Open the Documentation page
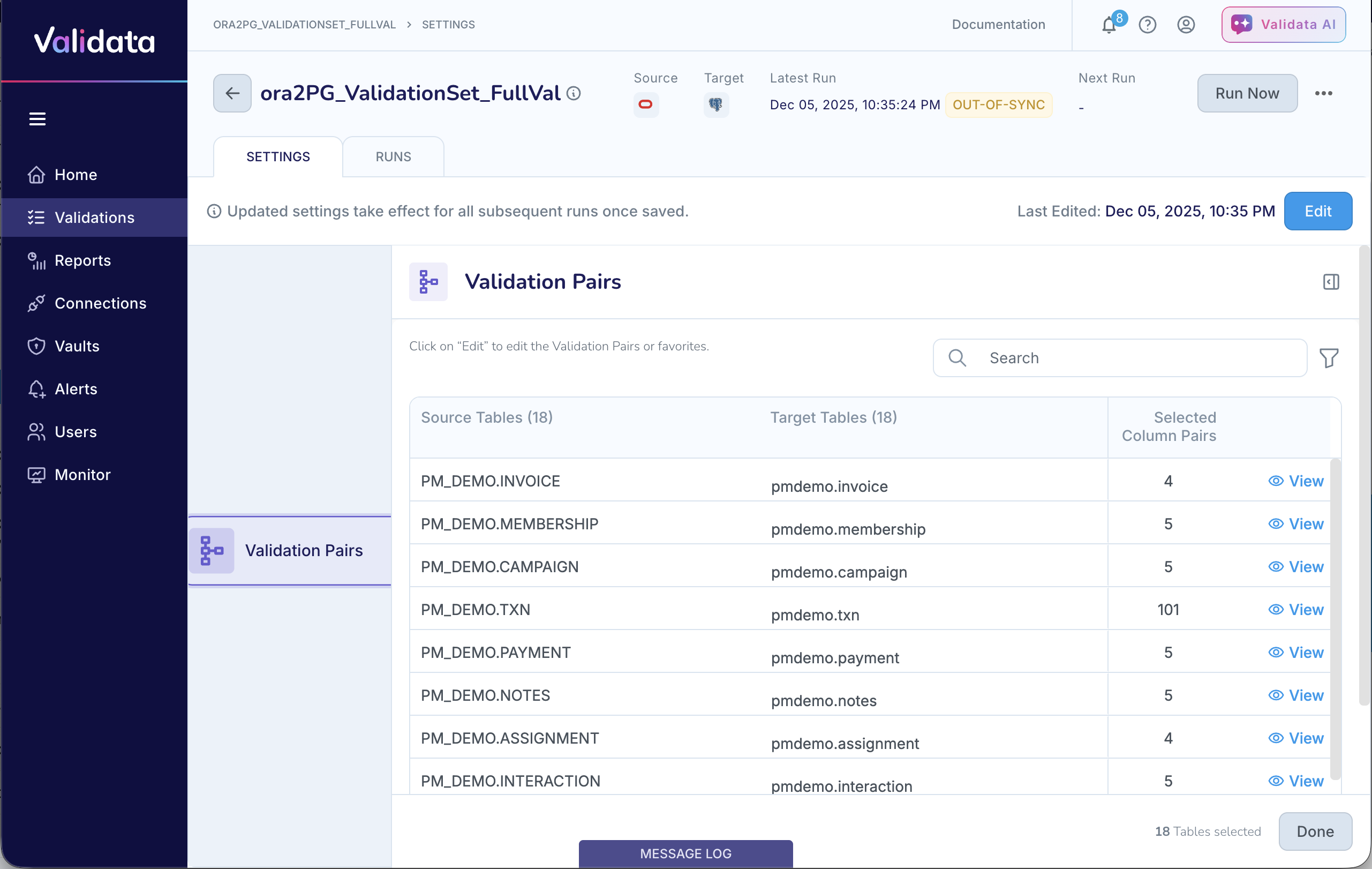Viewport: 1372px width, 869px height. point(998,25)
